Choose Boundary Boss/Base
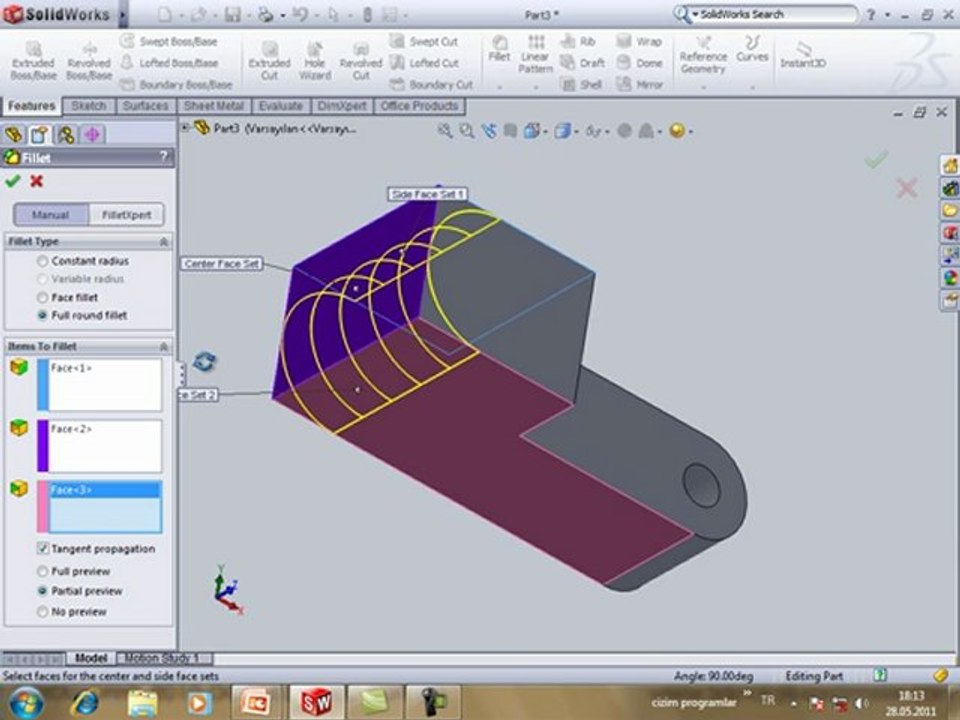 pyautogui.click(x=176, y=84)
